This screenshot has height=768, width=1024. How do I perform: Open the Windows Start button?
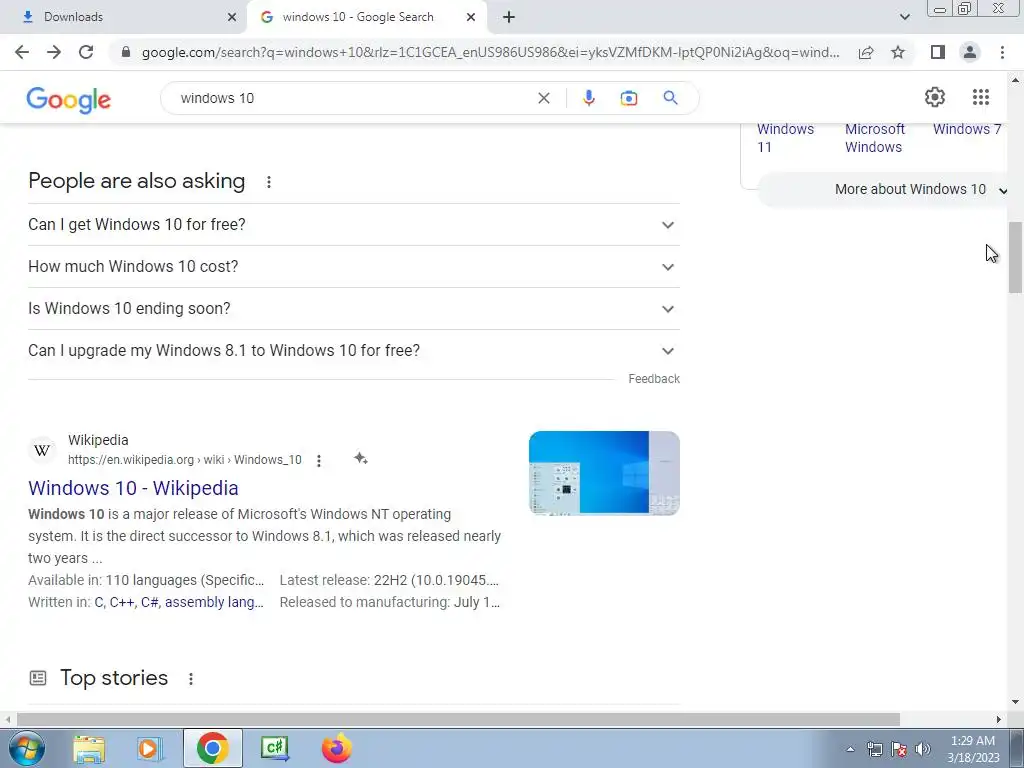pyautogui.click(x=27, y=748)
